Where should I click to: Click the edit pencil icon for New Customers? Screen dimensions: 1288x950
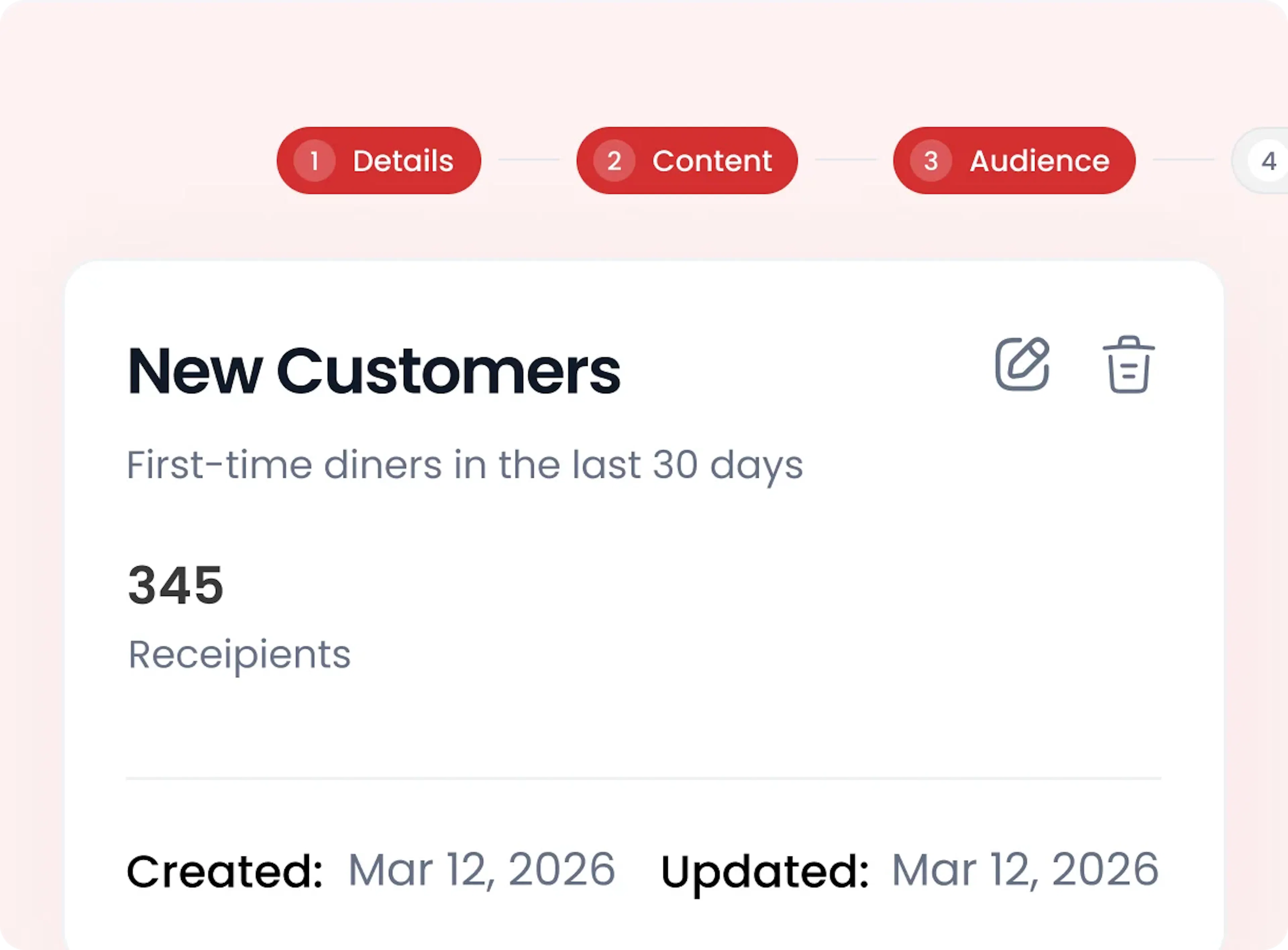coord(1022,365)
